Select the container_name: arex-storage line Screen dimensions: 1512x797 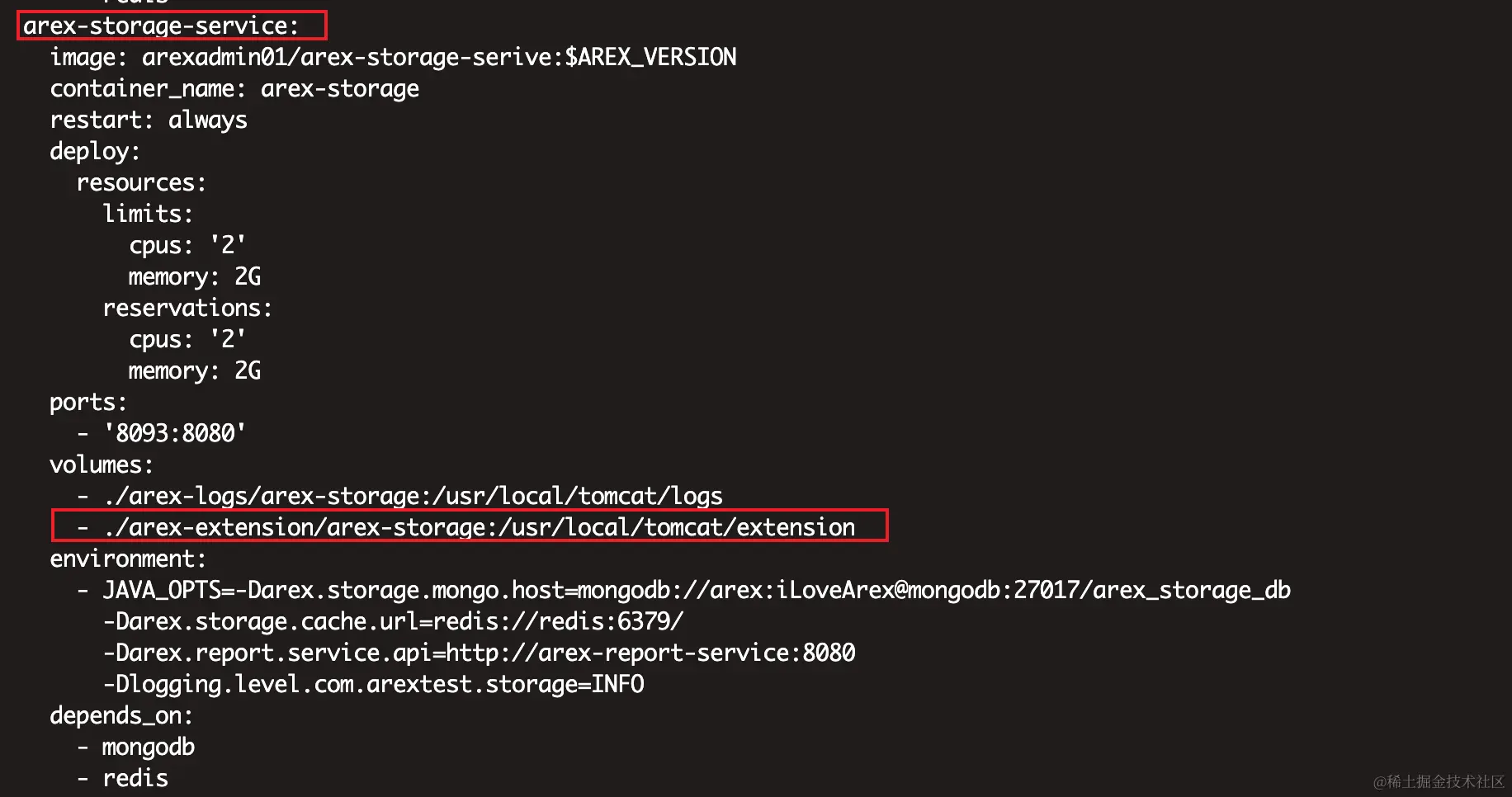pos(234,88)
